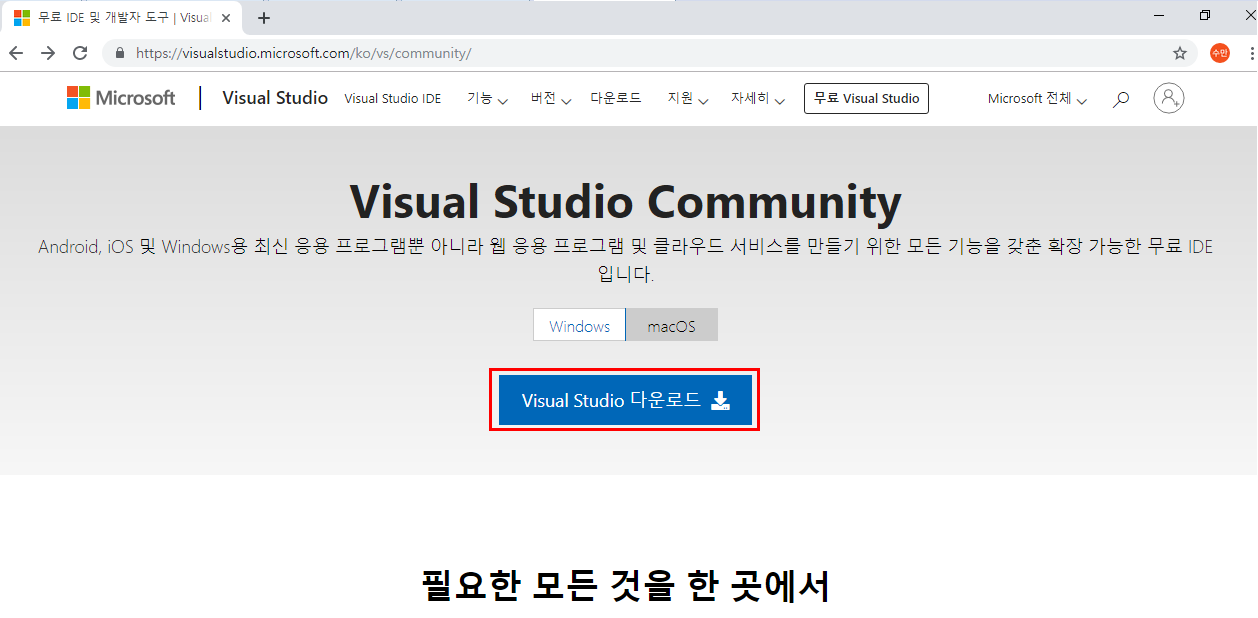1258x618 pixels.
Task: Minimize the browser window
Action: [x=1160, y=16]
